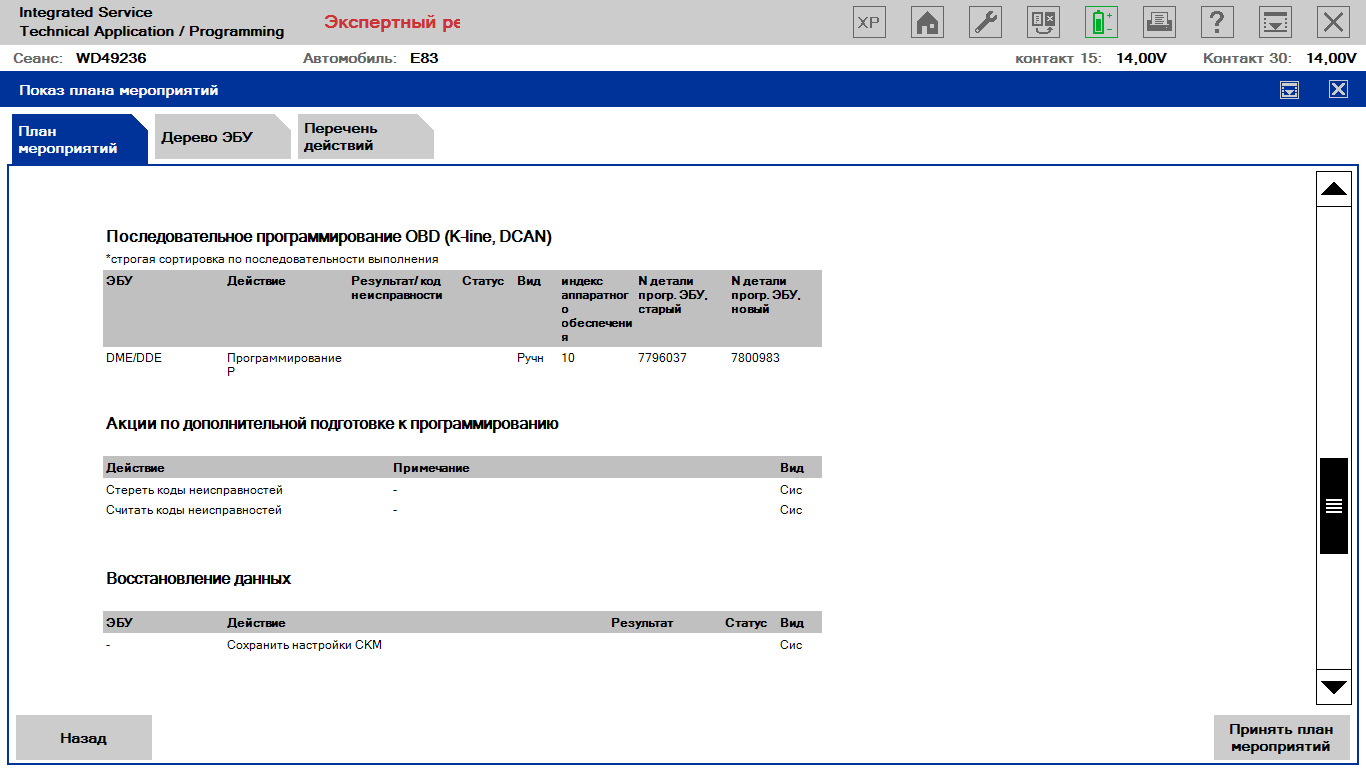This screenshot has width=1366, height=768.
Task: Minimize the plan panel in the blue bar
Action: tap(1290, 90)
